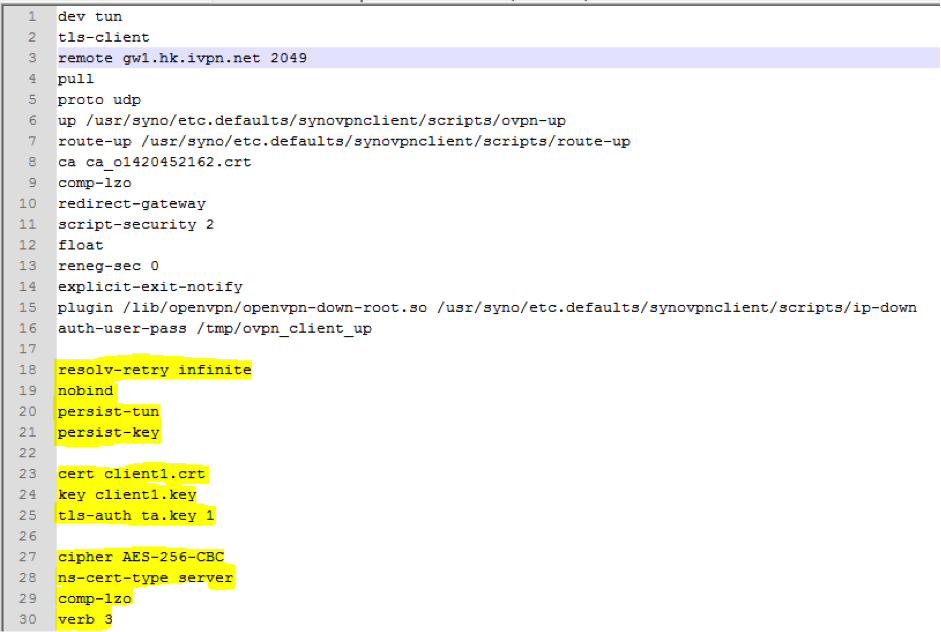Click line number 22 in the gutter
This screenshot has width=941, height=632.
[x=28, y=453]
